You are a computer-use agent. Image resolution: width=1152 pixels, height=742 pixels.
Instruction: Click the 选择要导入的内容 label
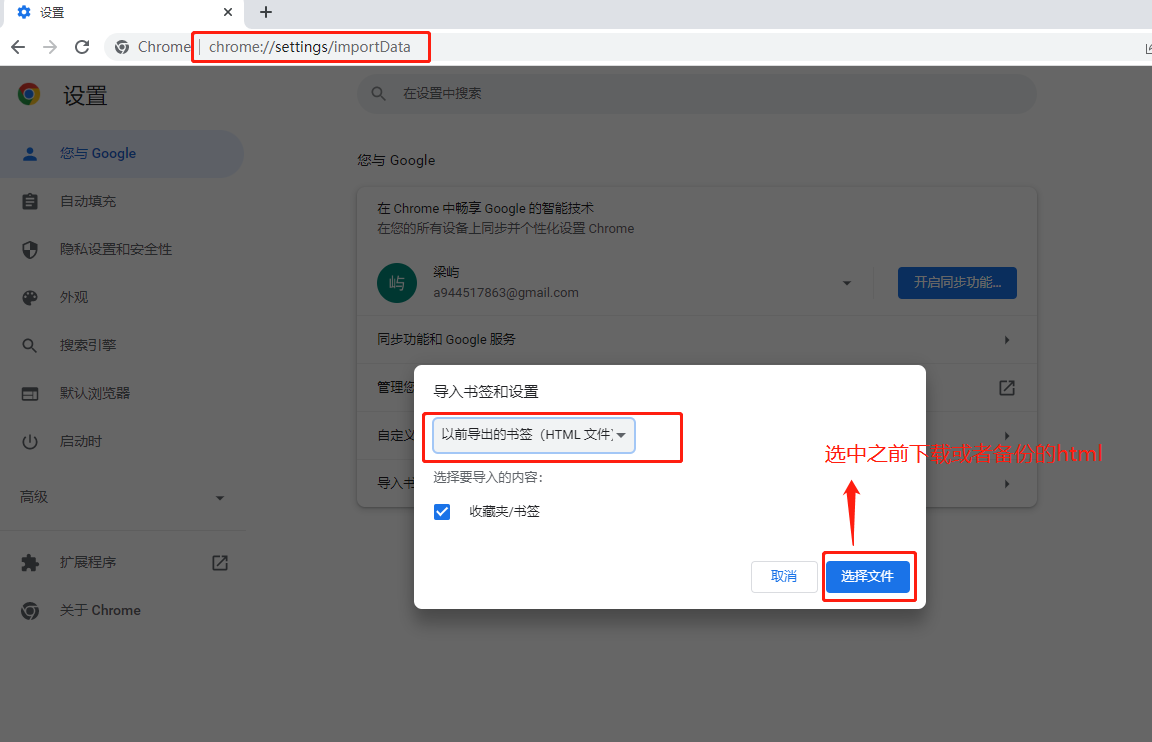coord(488,478)
